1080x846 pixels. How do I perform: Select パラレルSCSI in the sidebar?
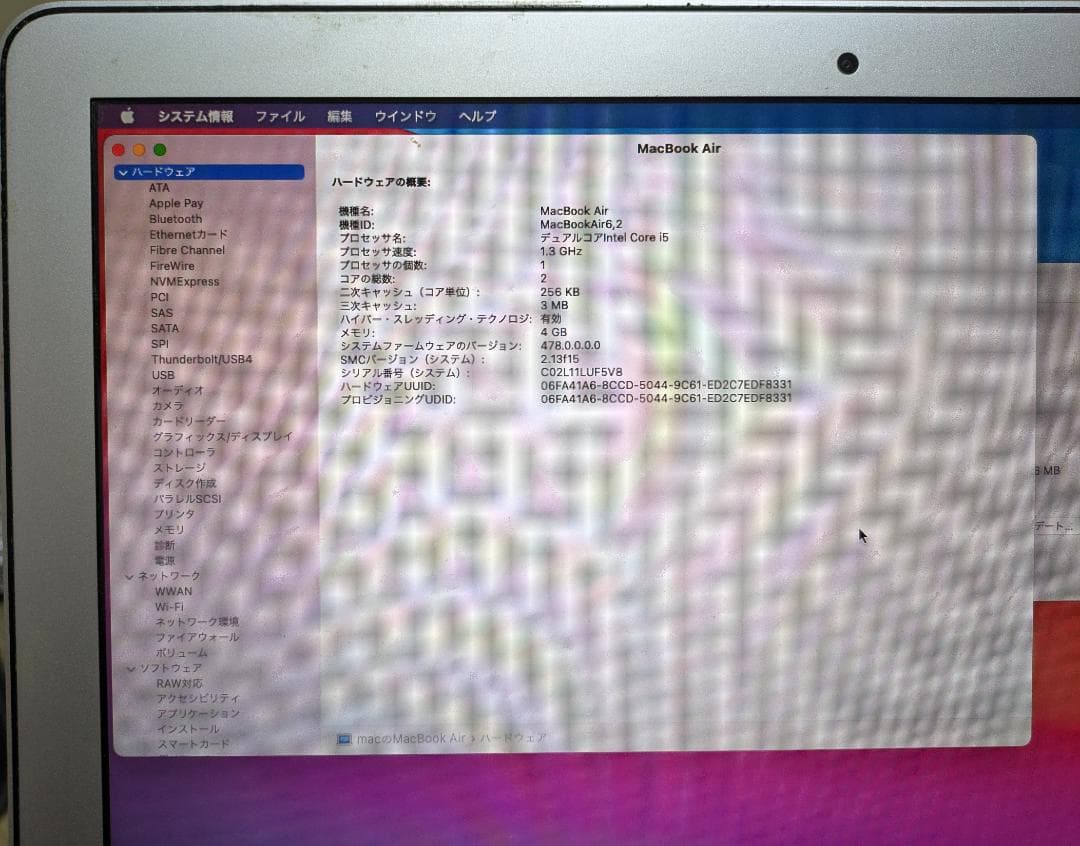pos(187,499)
